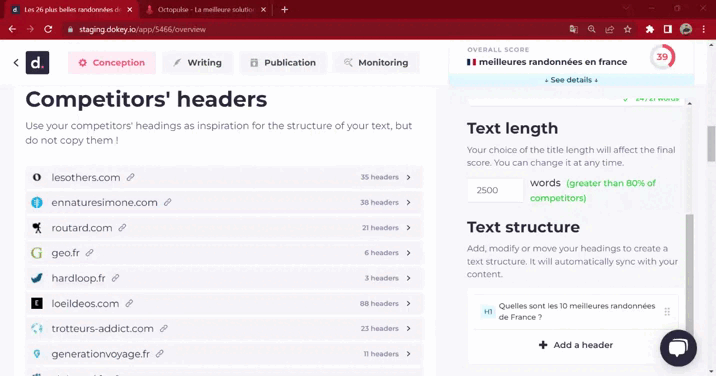
Task: Grab the drag handle on the H1 header
Action: pos(667,312)
